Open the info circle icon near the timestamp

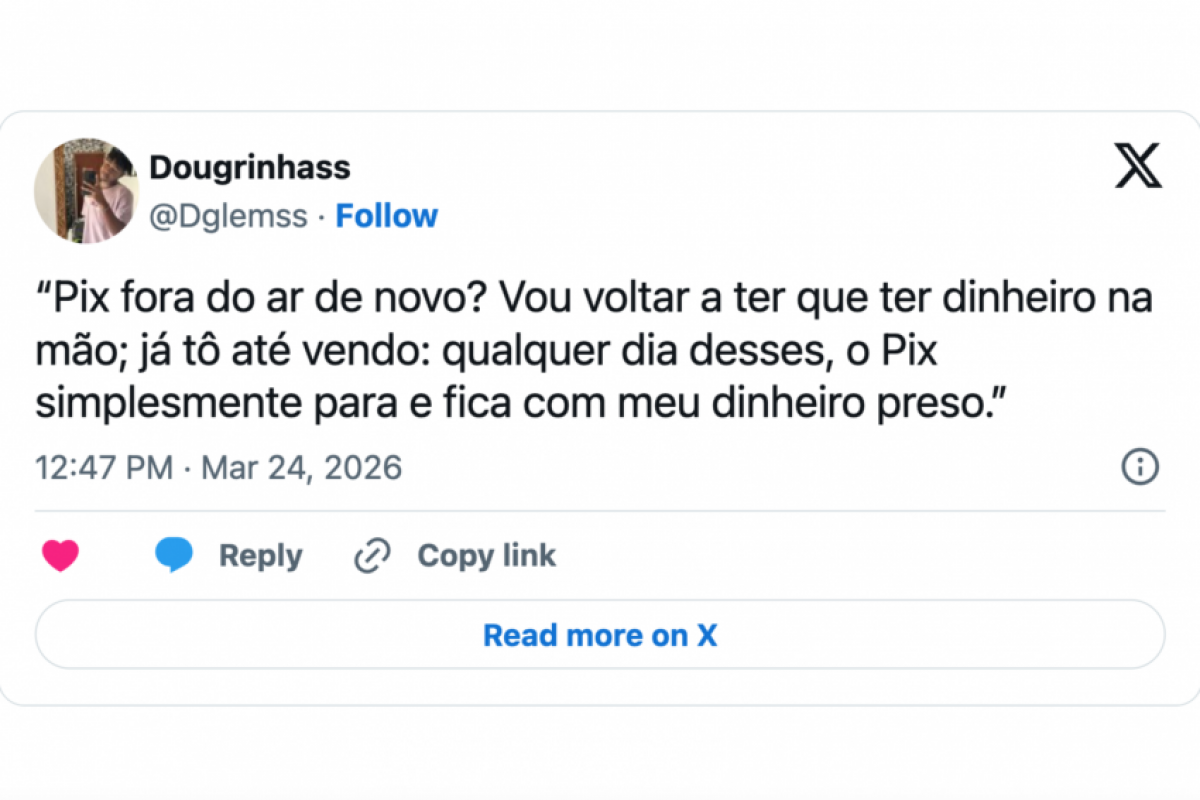(x=1139, y=467)
